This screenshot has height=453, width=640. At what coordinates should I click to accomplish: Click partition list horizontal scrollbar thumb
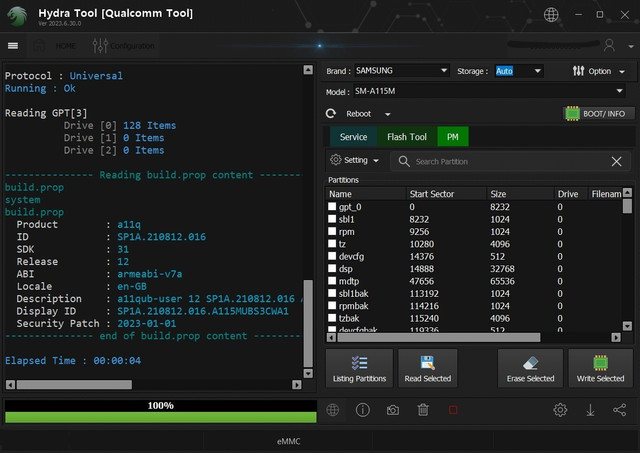439,338
